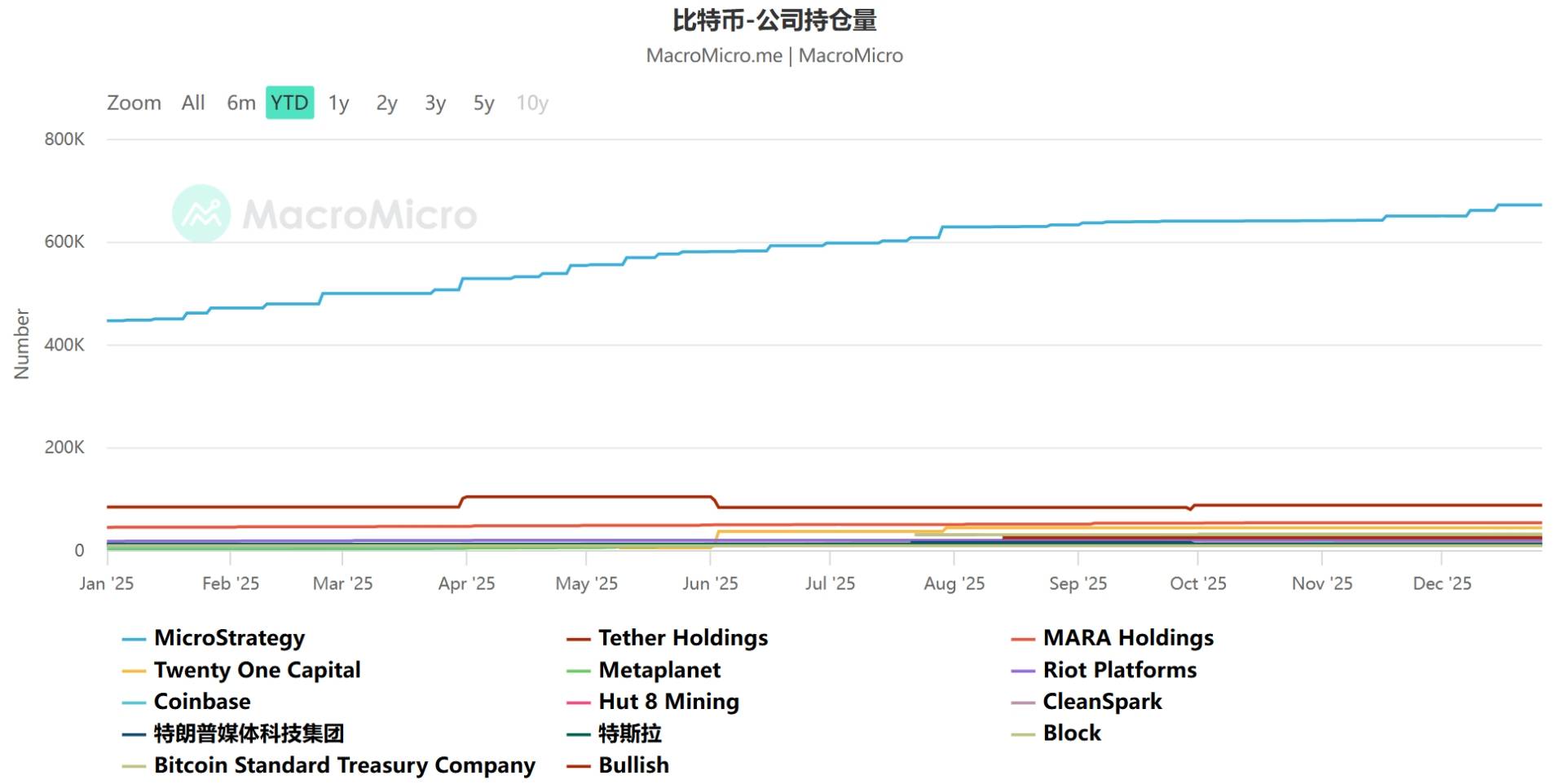Image resolution: width=1565 pixels, height=784 pixels.
Task: Hide the Tether Holdings series
Action: pyautogui.click(x=682, y=638)
